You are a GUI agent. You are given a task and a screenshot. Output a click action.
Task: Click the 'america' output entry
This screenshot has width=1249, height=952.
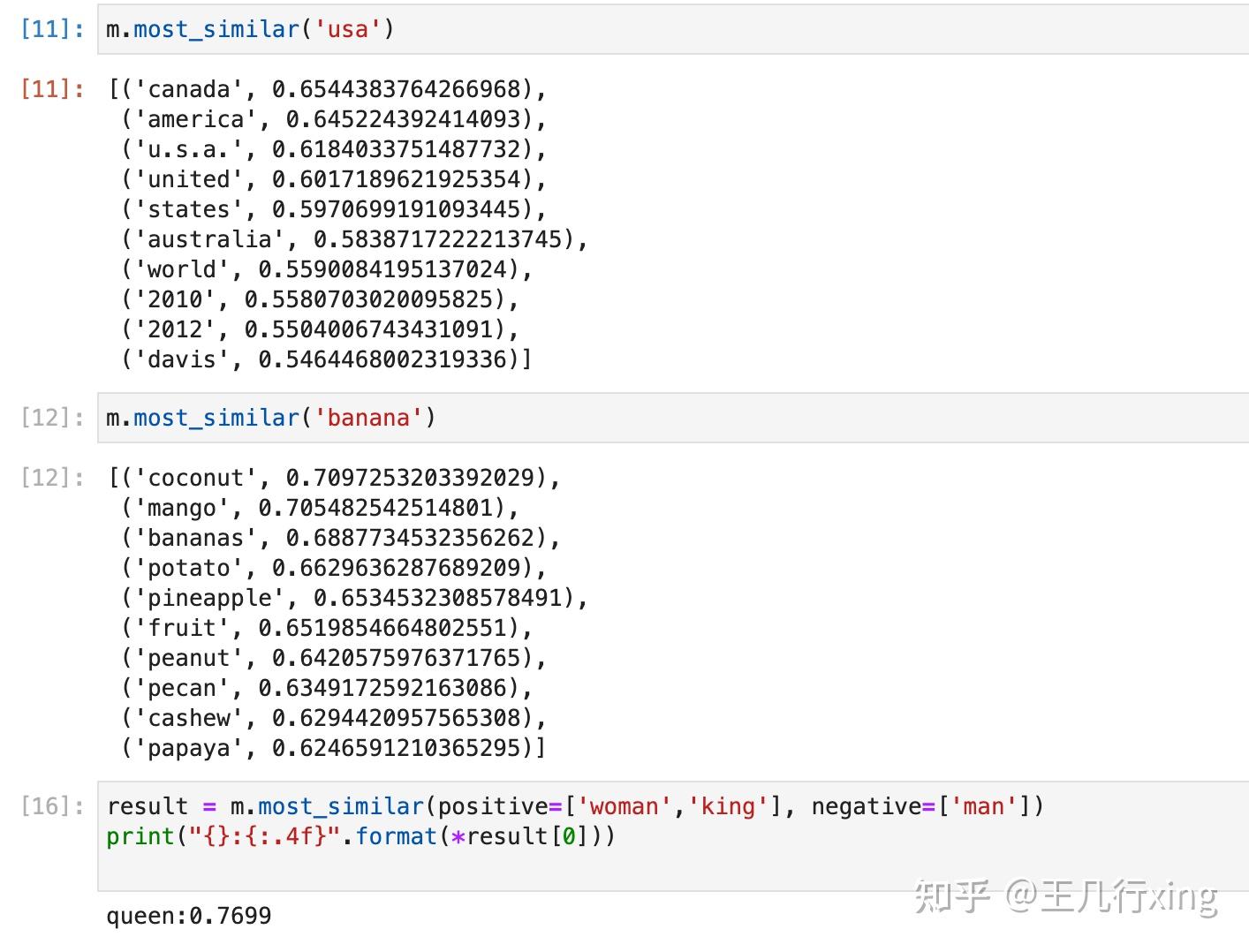click(334, 119)
